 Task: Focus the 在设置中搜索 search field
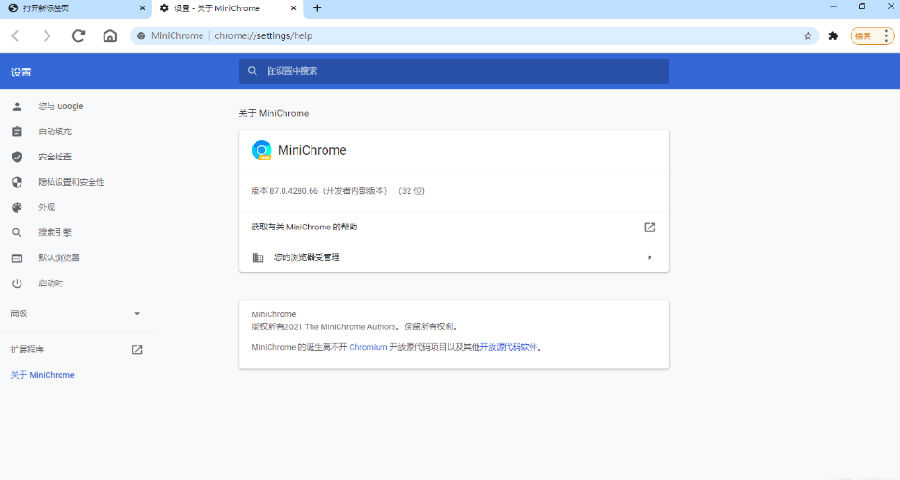point(453,71)
